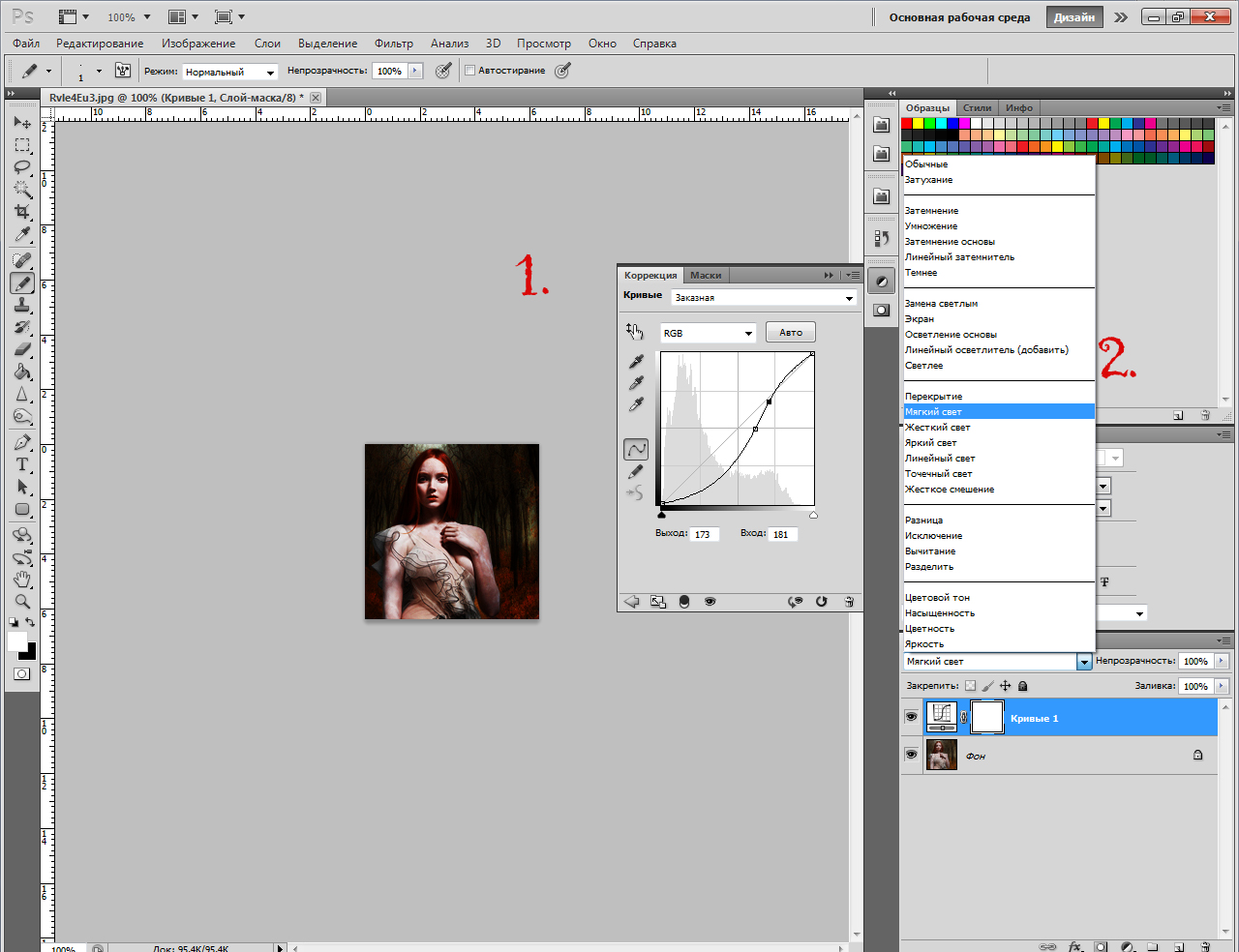
Task: Pick the black point eyedropper in Curves
Action: pos(636,362)
